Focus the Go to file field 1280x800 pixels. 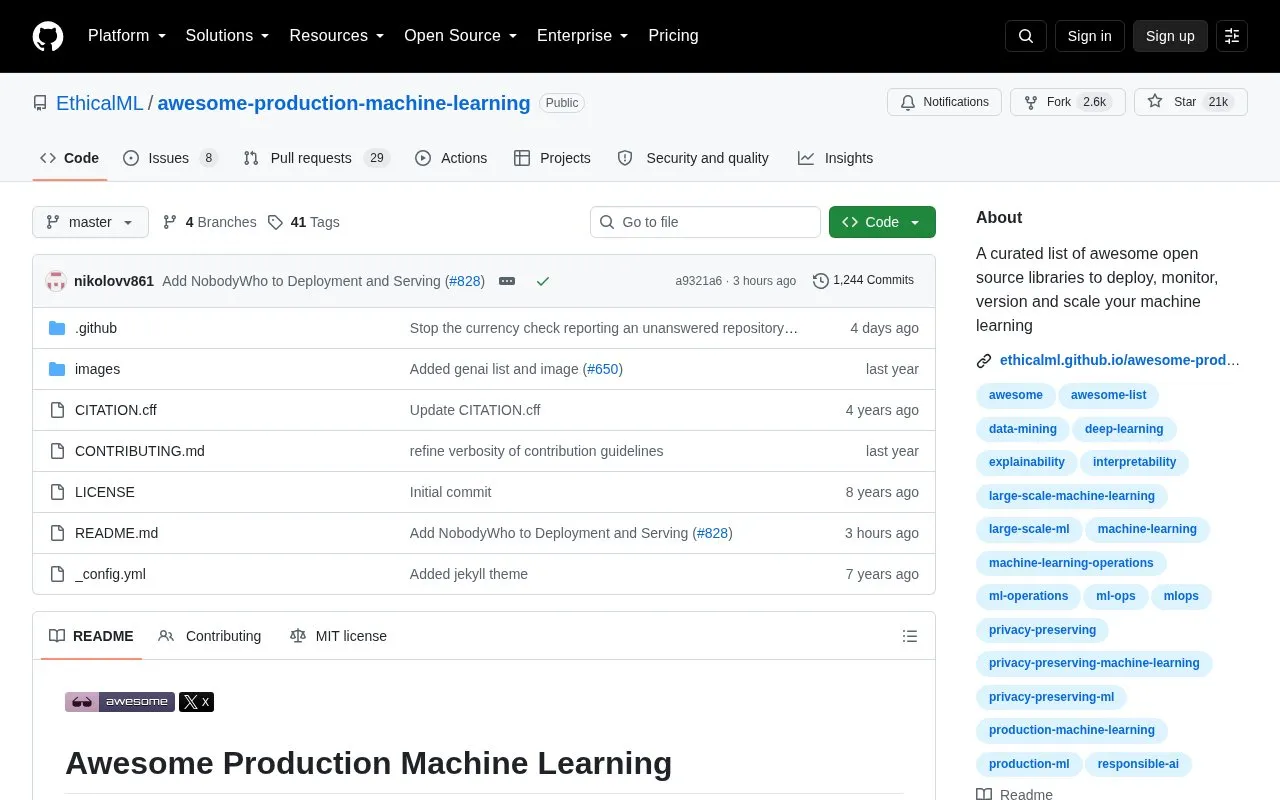tap(705, 222)
